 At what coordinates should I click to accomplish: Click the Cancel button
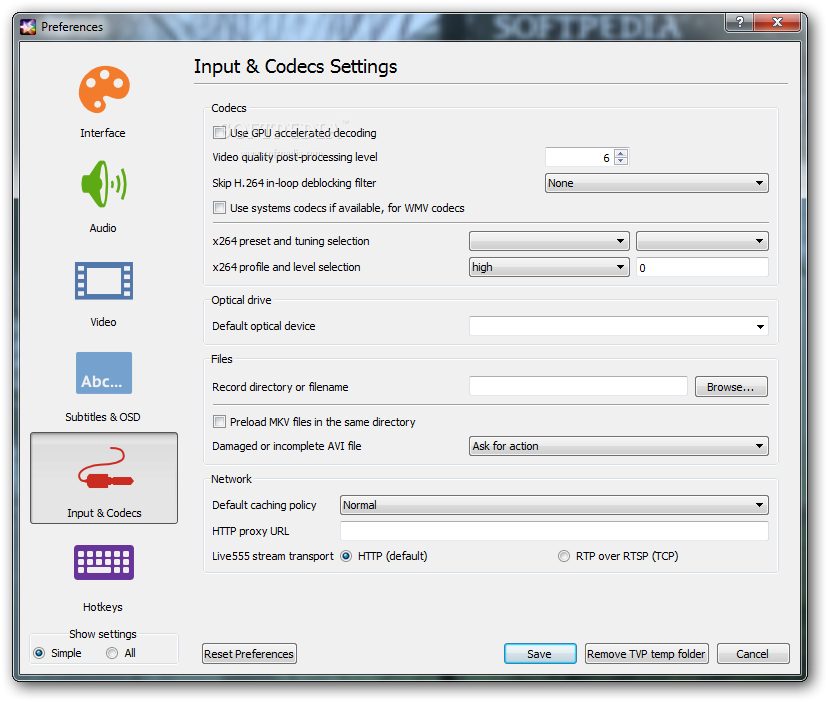click(753, 654)
